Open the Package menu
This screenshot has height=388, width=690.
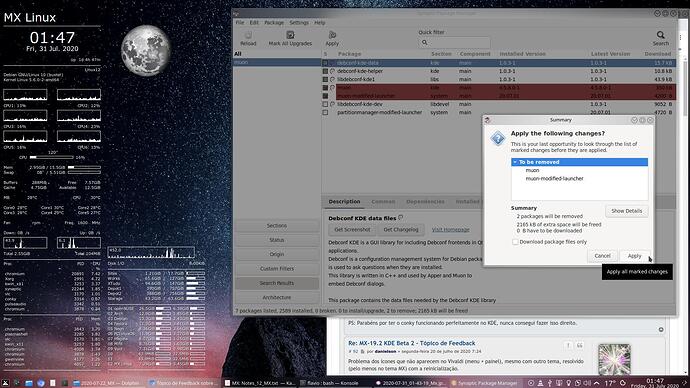pyautogui.click(x=274, y=22)
